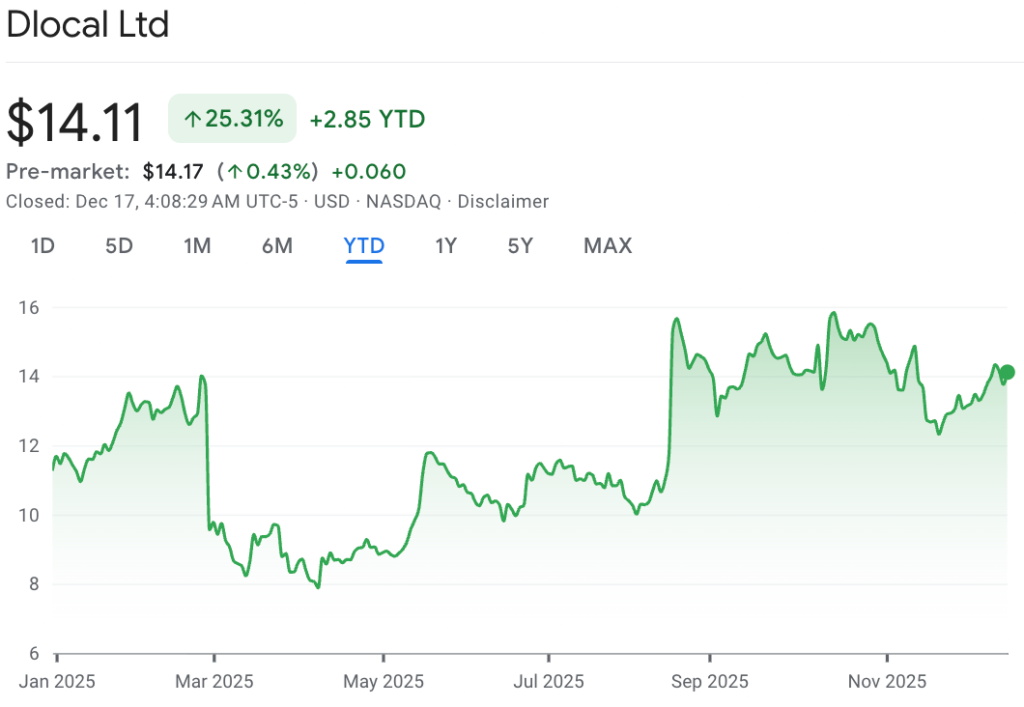Viewport: 1024px width, 707px height.
Task: Click the pre-market price $14.17
Action: coord(173,171)
